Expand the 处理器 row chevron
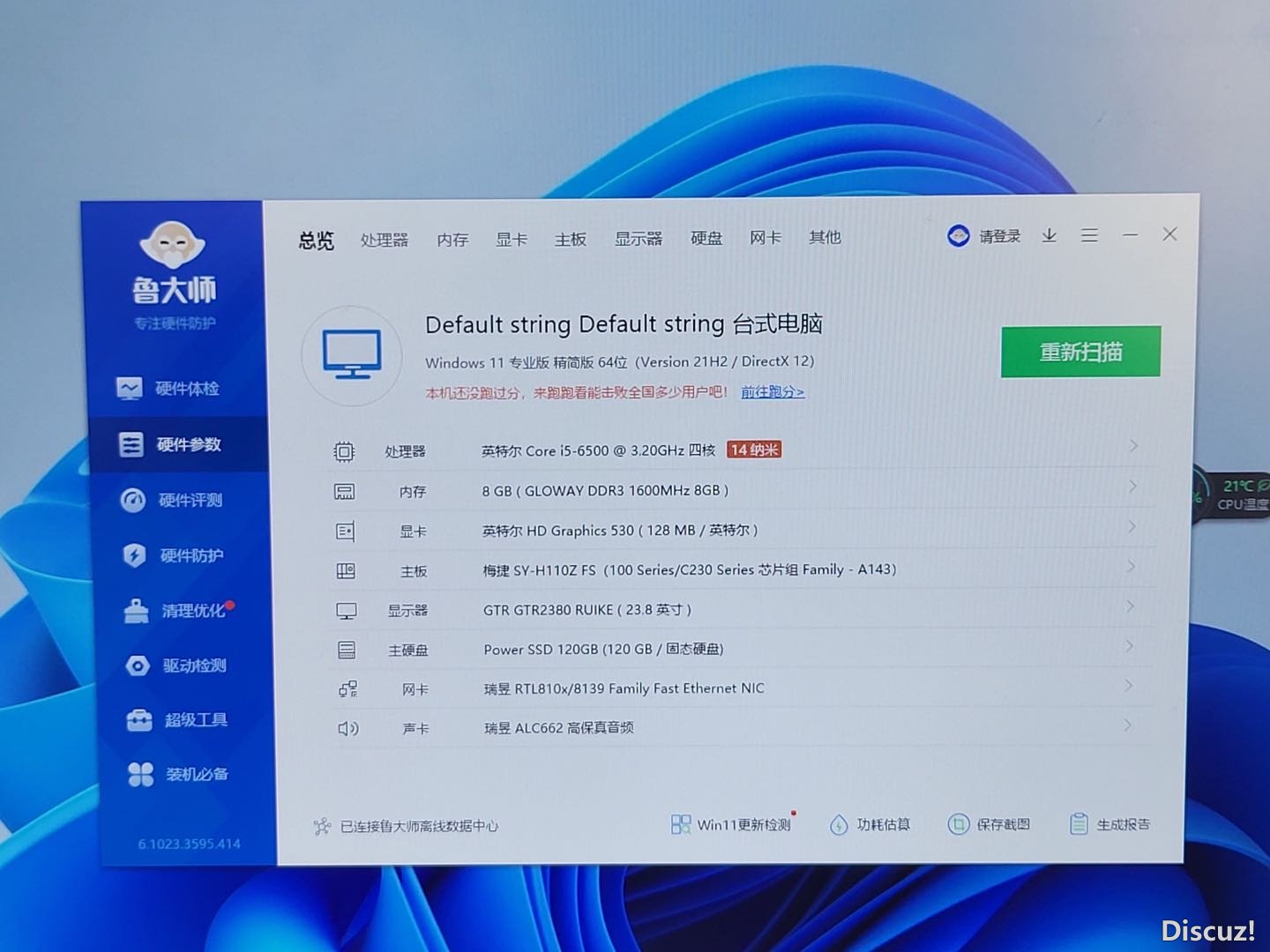Image resolution: width=1270 pixels, height=952 pixels. click(x=1133, y=446)
